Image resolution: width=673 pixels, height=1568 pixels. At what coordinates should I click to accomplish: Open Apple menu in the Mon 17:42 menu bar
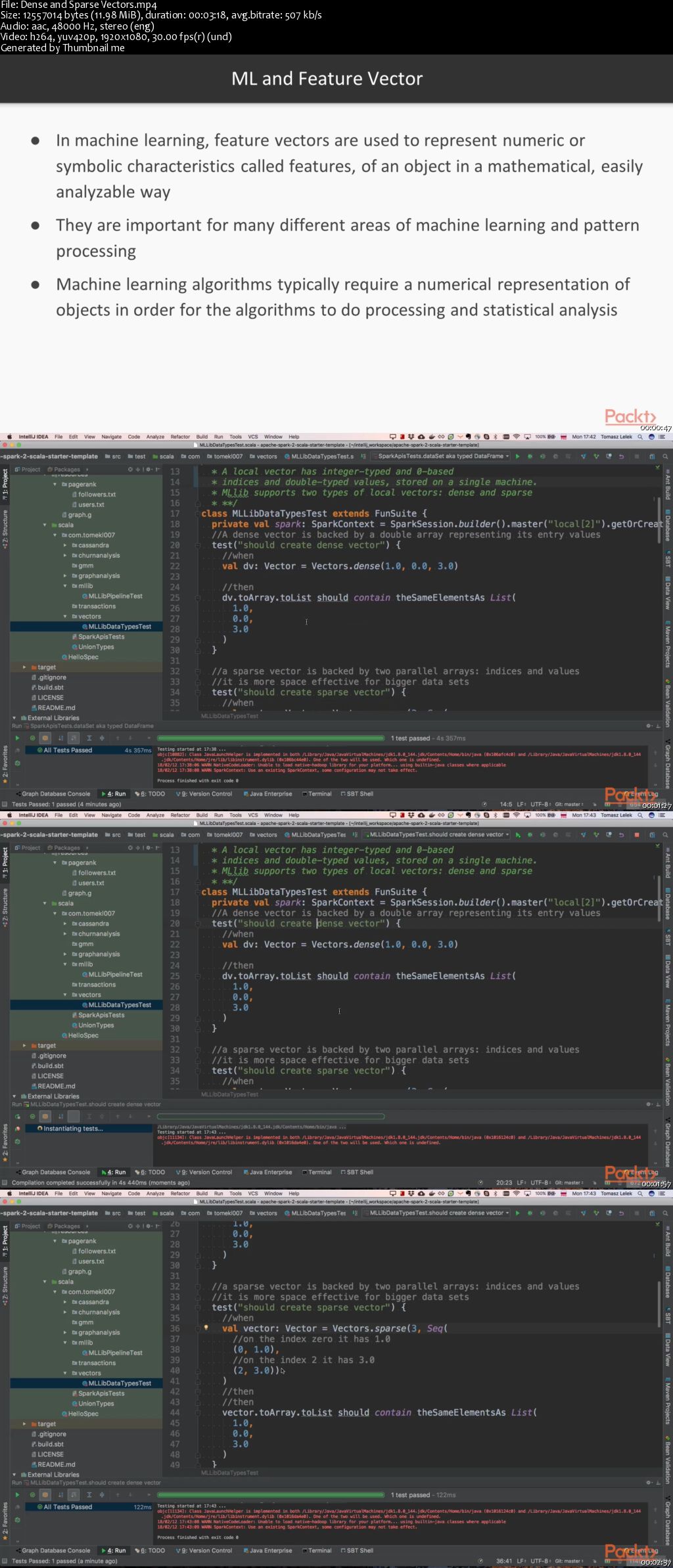tap(9, 436)
